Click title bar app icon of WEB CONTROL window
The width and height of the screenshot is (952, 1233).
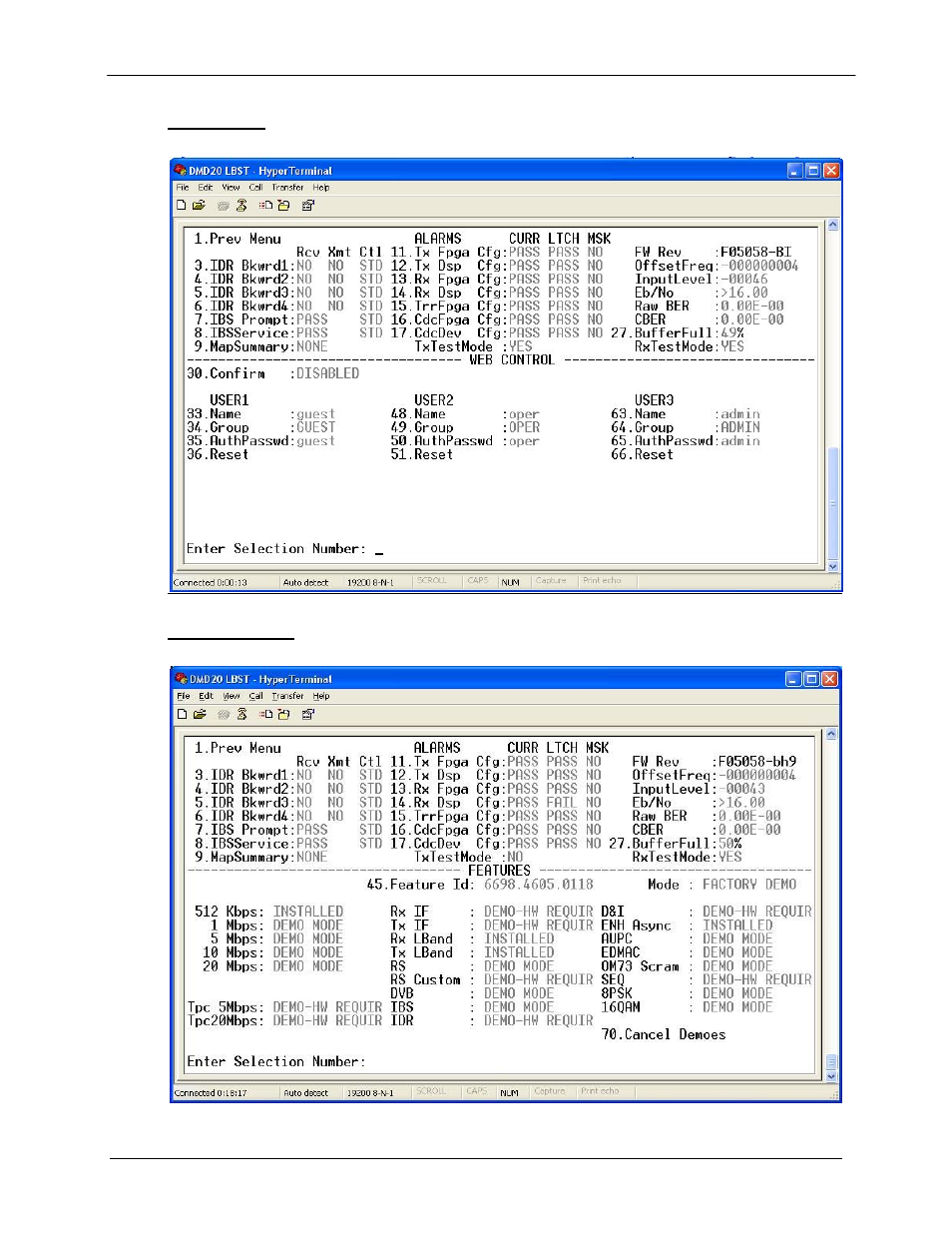click(x=181, y=171)
